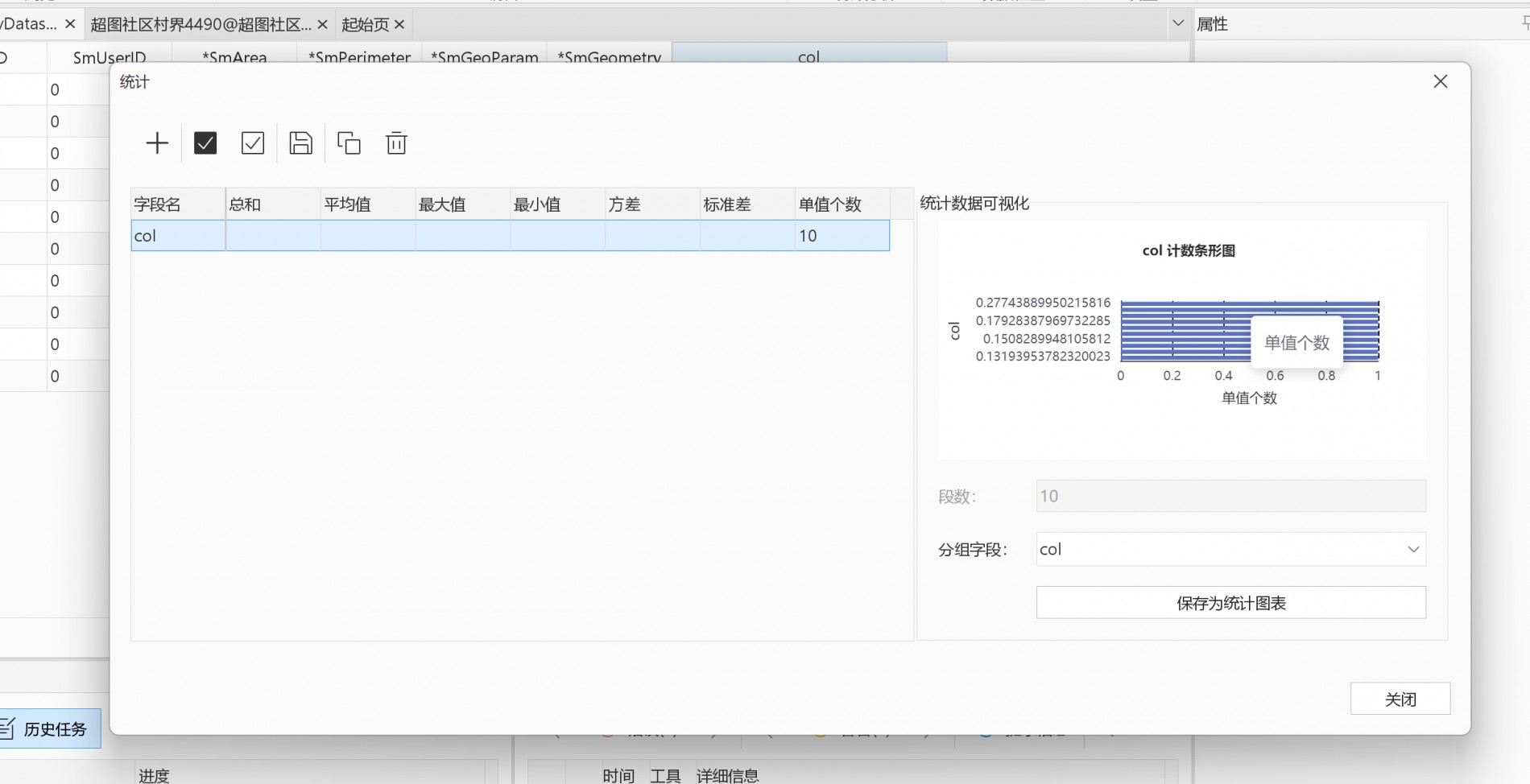1530x784 pixels.
Task: Click the select-all filled checkmark icon
Action: 205,143
